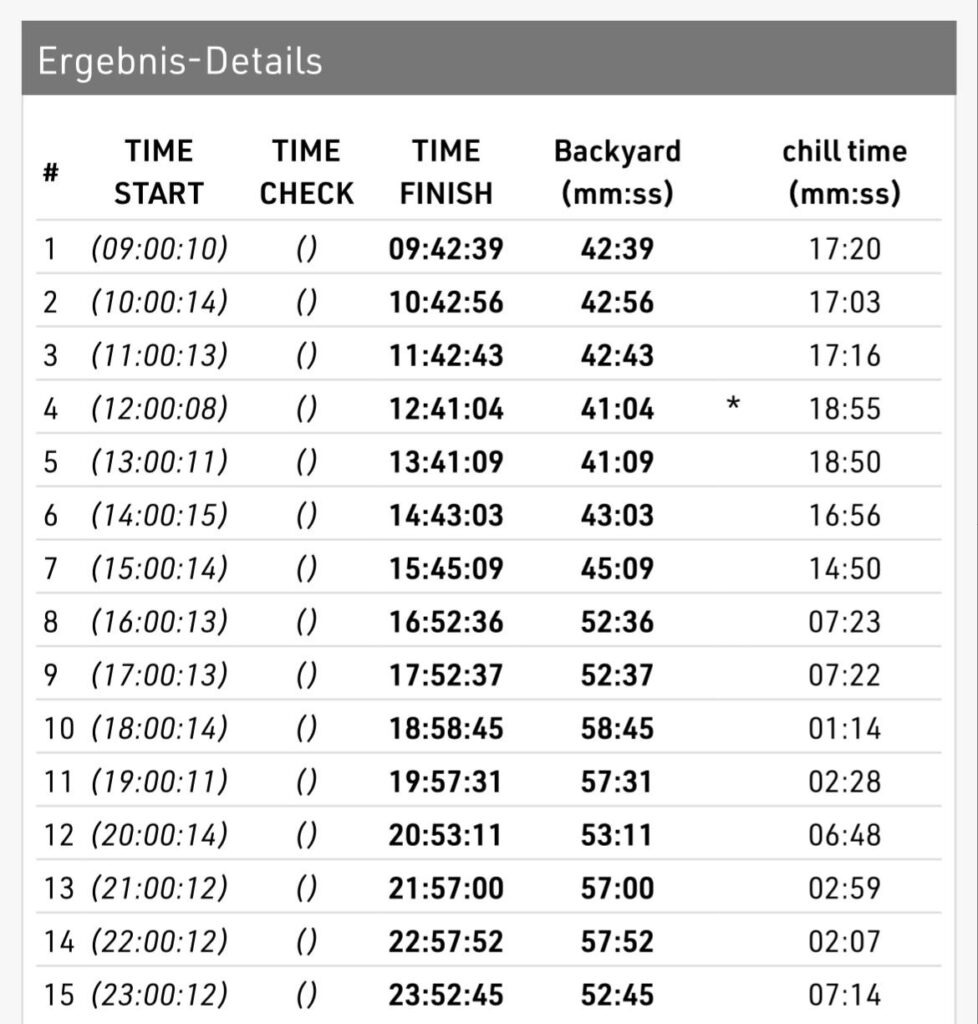Click the TIME START column header
978x1024 pixels.
click(158, 172)
